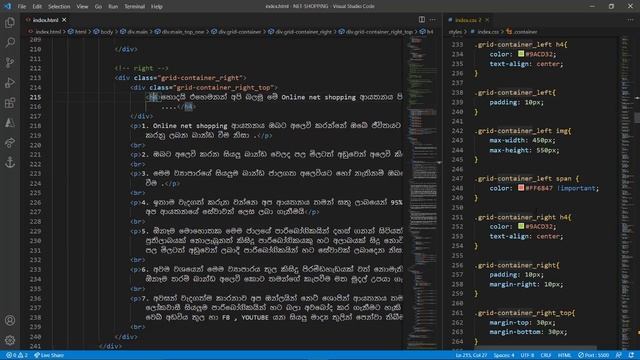Image resolution: width=640 pixels, height=360 pixels.
Task: Close the index.html tab
Action: 64,20
